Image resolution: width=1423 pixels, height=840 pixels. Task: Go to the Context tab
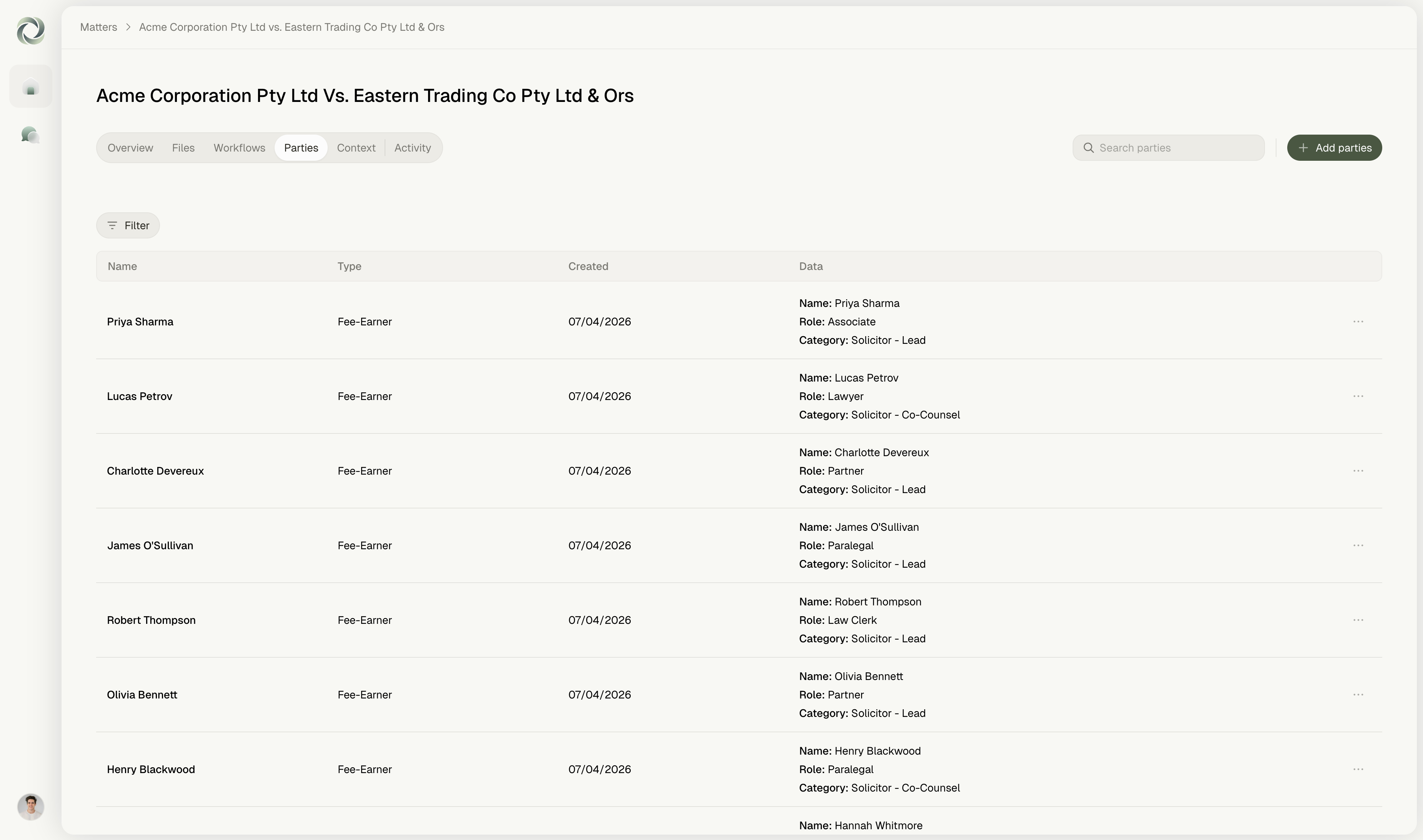(356, 148)
